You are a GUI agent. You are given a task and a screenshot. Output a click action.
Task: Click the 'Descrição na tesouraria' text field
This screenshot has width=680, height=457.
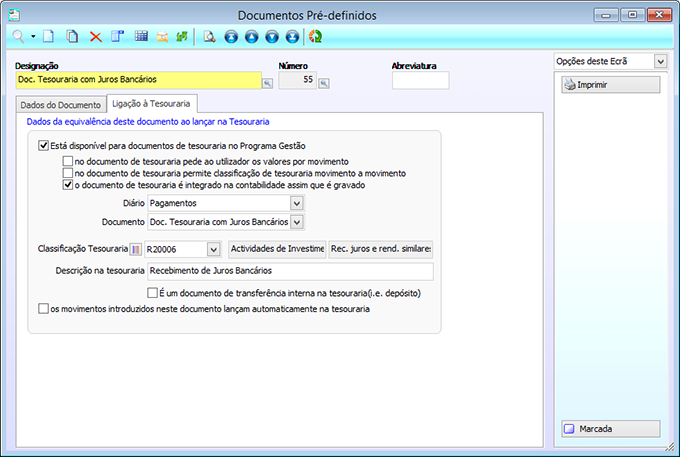pos(290,271)
